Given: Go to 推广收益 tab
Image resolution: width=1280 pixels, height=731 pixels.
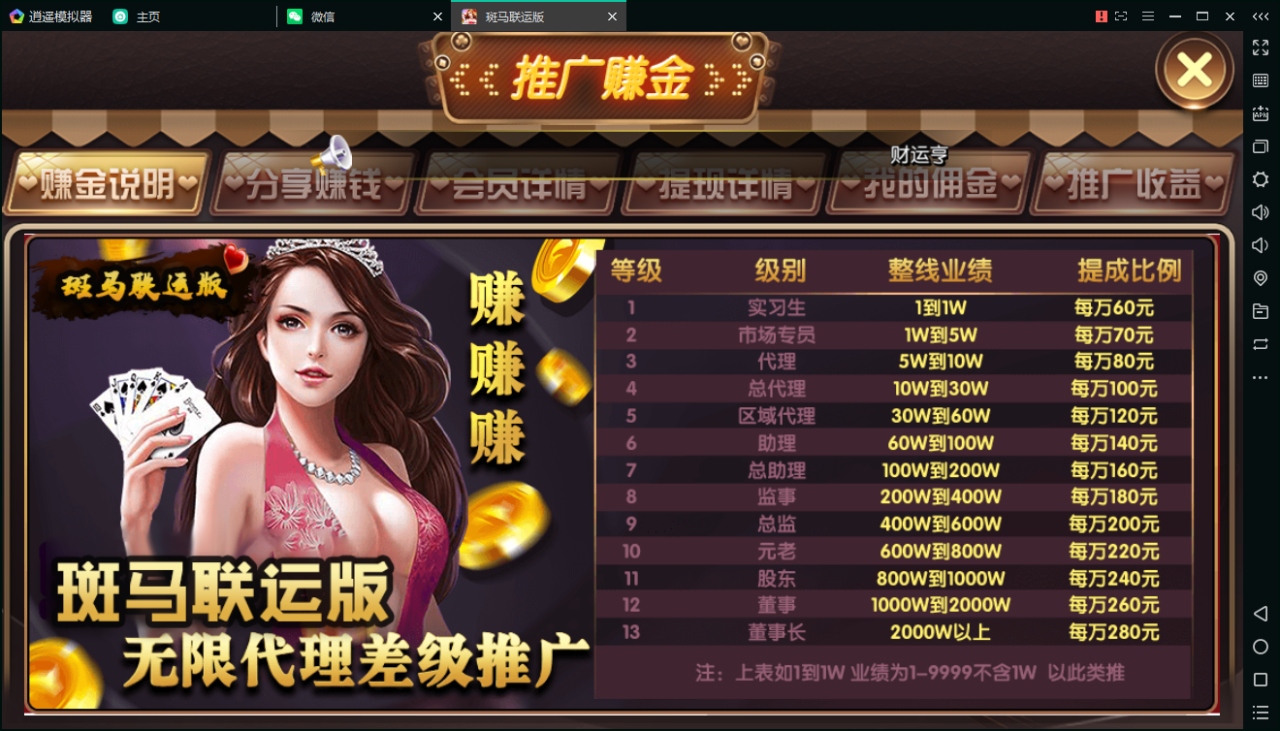Looking at the screenshot, I should [x=1133, y=184].
